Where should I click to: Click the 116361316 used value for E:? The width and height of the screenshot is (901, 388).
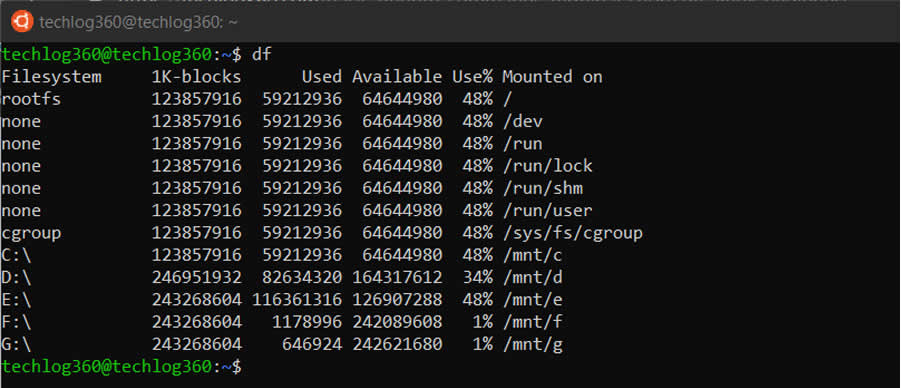[297, 300]
